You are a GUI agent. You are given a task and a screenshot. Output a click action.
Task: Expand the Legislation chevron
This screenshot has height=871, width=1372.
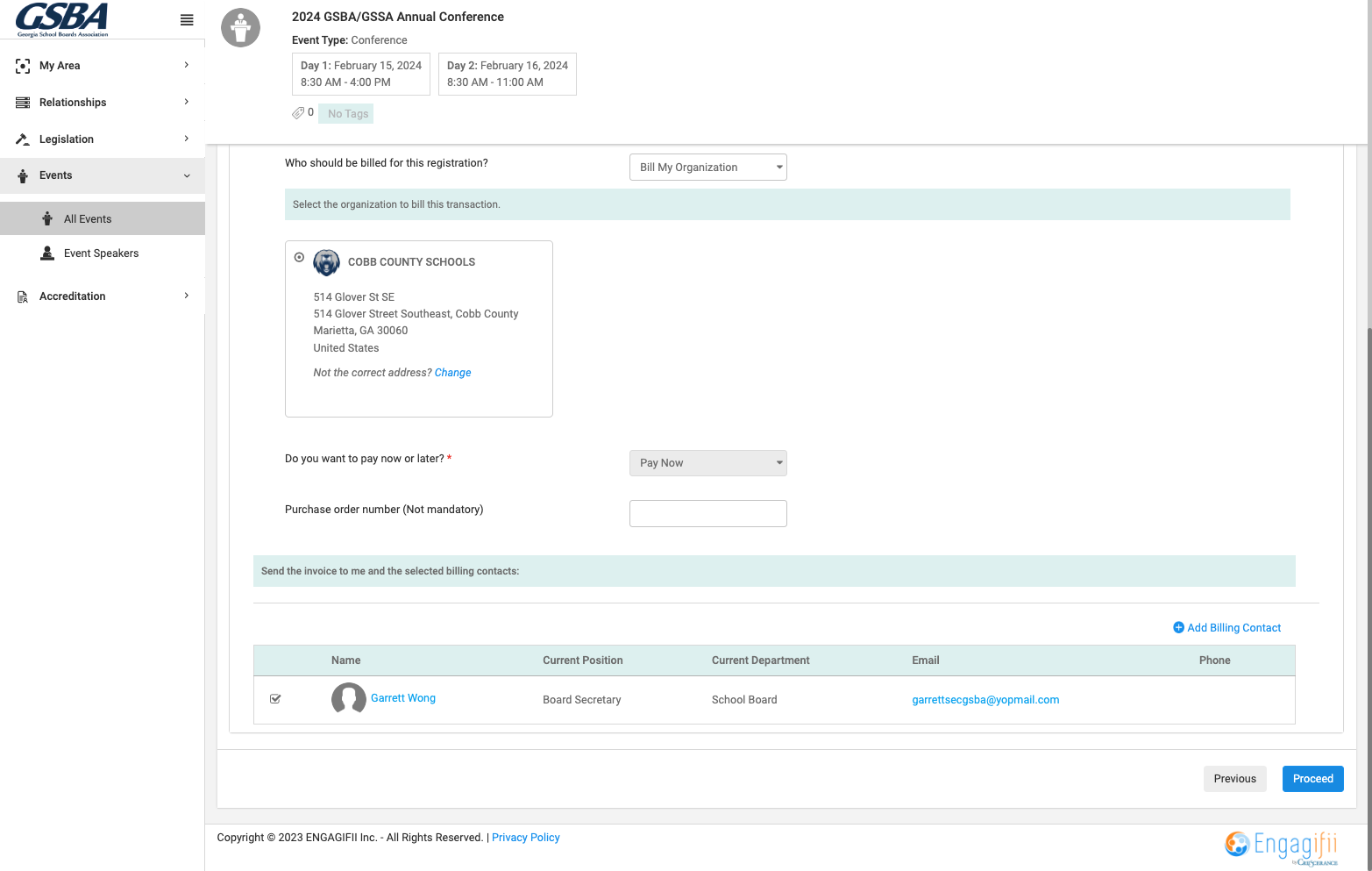pyautogui.click(x=187, y=139)
